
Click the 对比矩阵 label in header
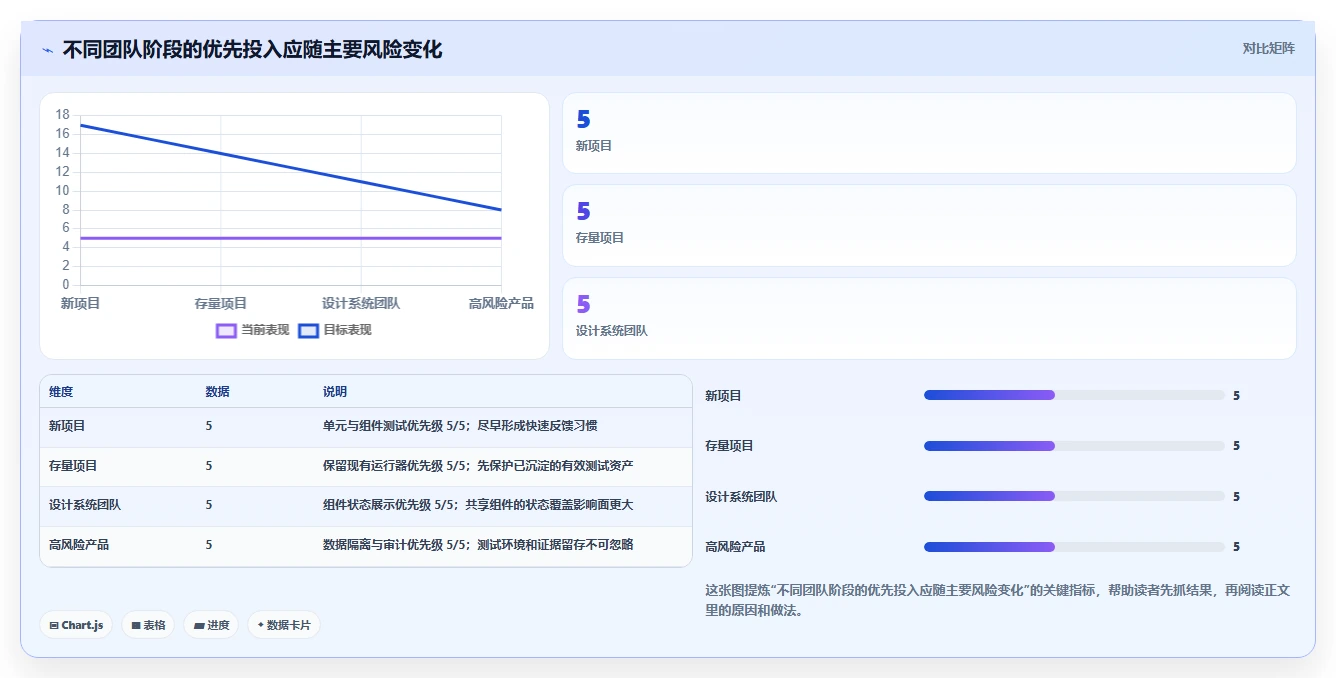click(1268, 48)
